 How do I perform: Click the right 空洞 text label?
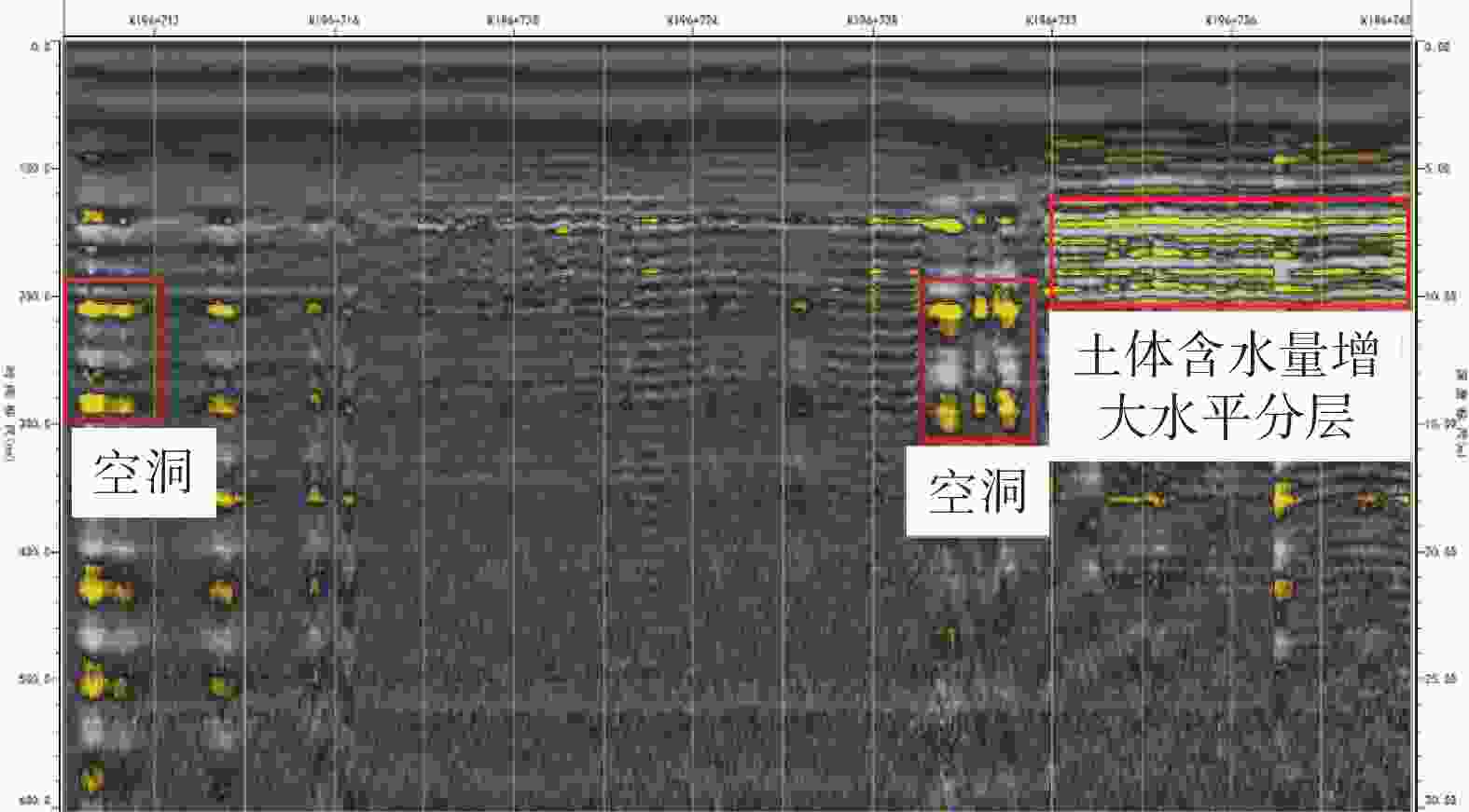[977, 491]
